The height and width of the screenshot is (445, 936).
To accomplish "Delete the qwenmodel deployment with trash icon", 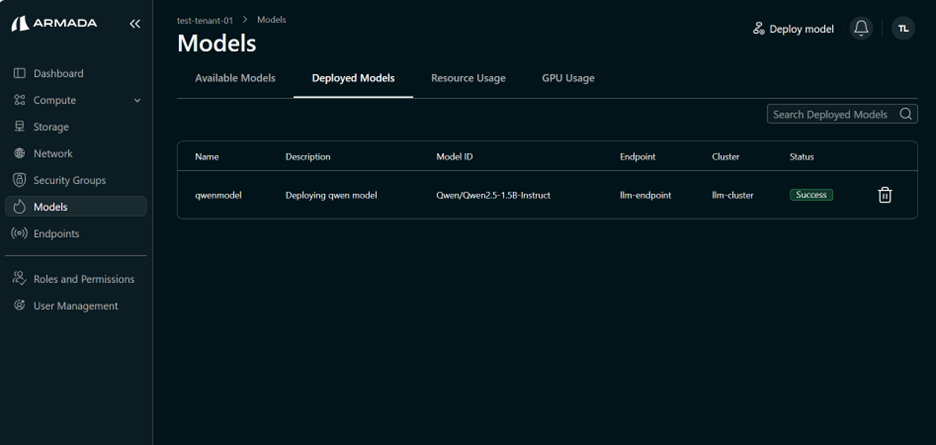I will [x=884, y=195].
